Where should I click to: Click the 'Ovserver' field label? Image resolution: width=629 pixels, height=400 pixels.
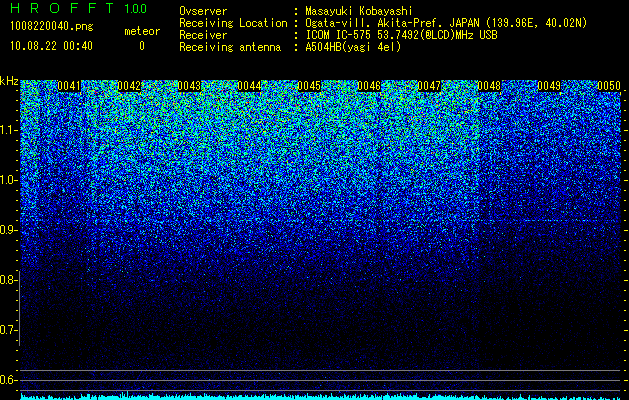coord(203,11)
